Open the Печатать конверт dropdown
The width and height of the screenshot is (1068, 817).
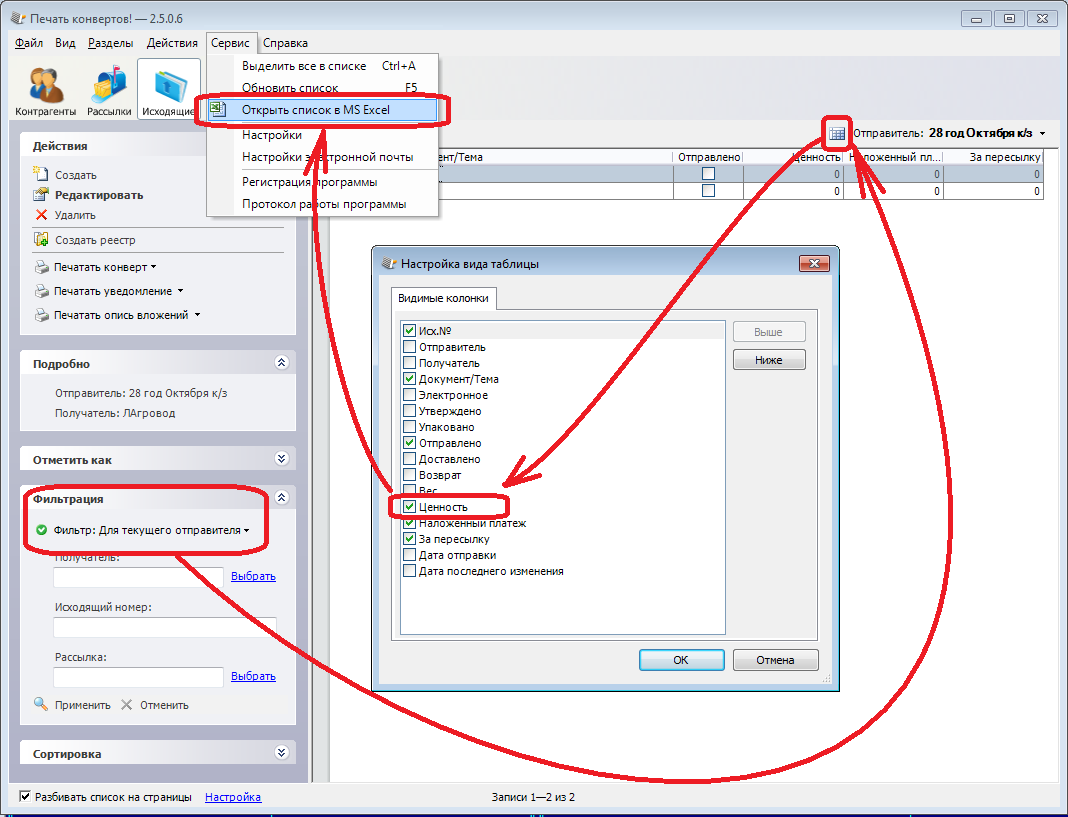(105, 267)
